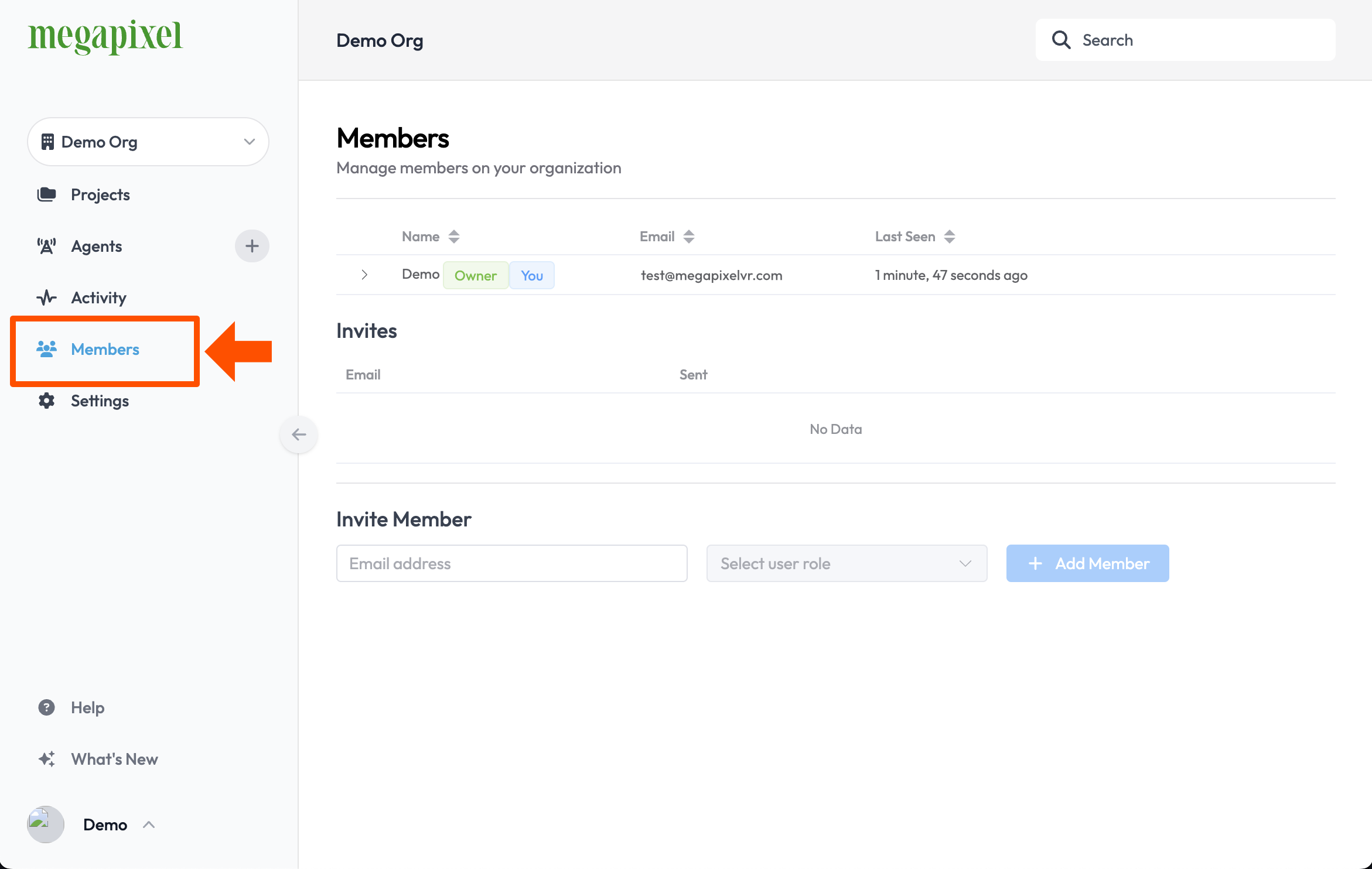1372x869 pixels.
Task: Click the Activity icon in sidebar
Action: 46,297
